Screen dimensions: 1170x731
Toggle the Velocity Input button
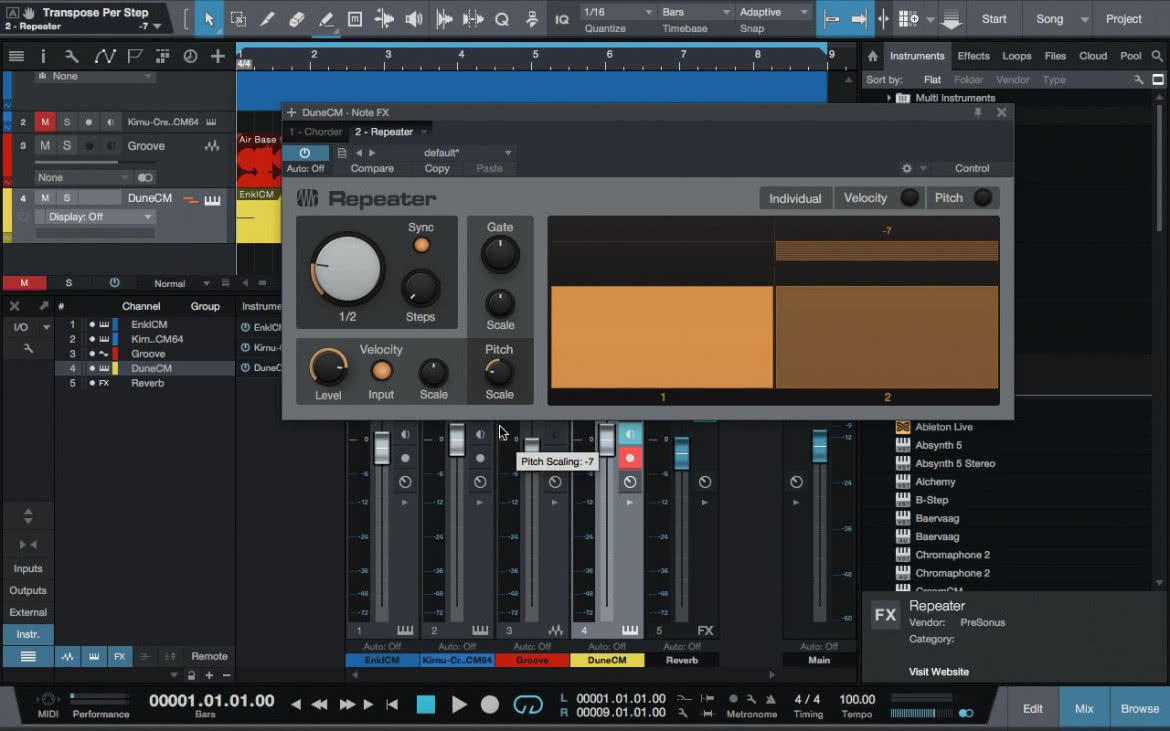[x=381, y=371]
